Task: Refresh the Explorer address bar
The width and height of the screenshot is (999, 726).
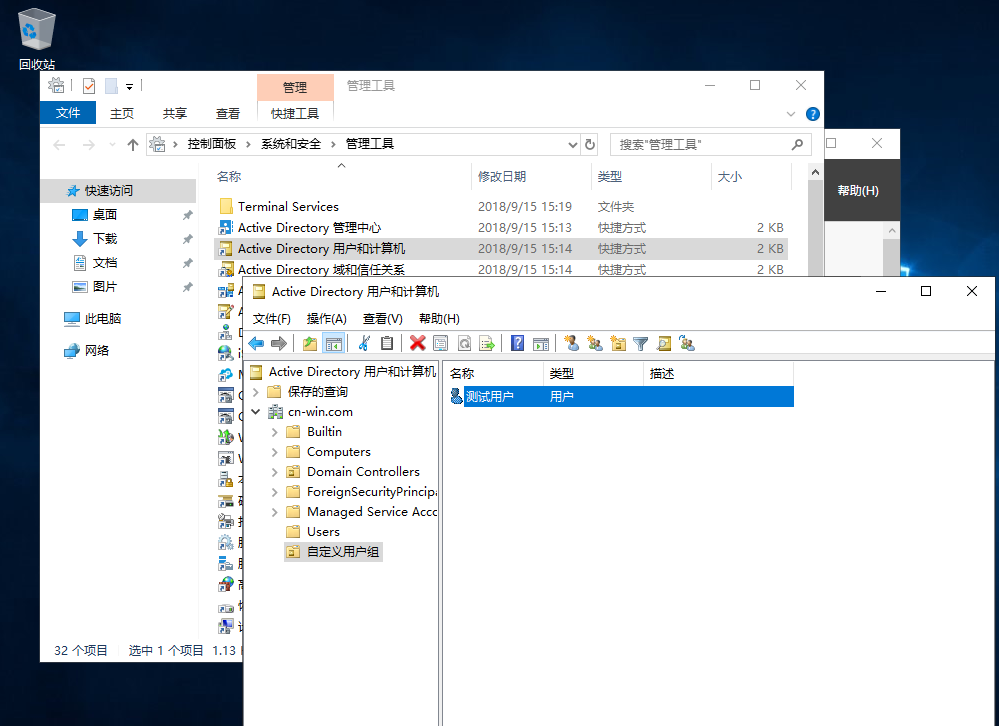Action: point(590,145)
